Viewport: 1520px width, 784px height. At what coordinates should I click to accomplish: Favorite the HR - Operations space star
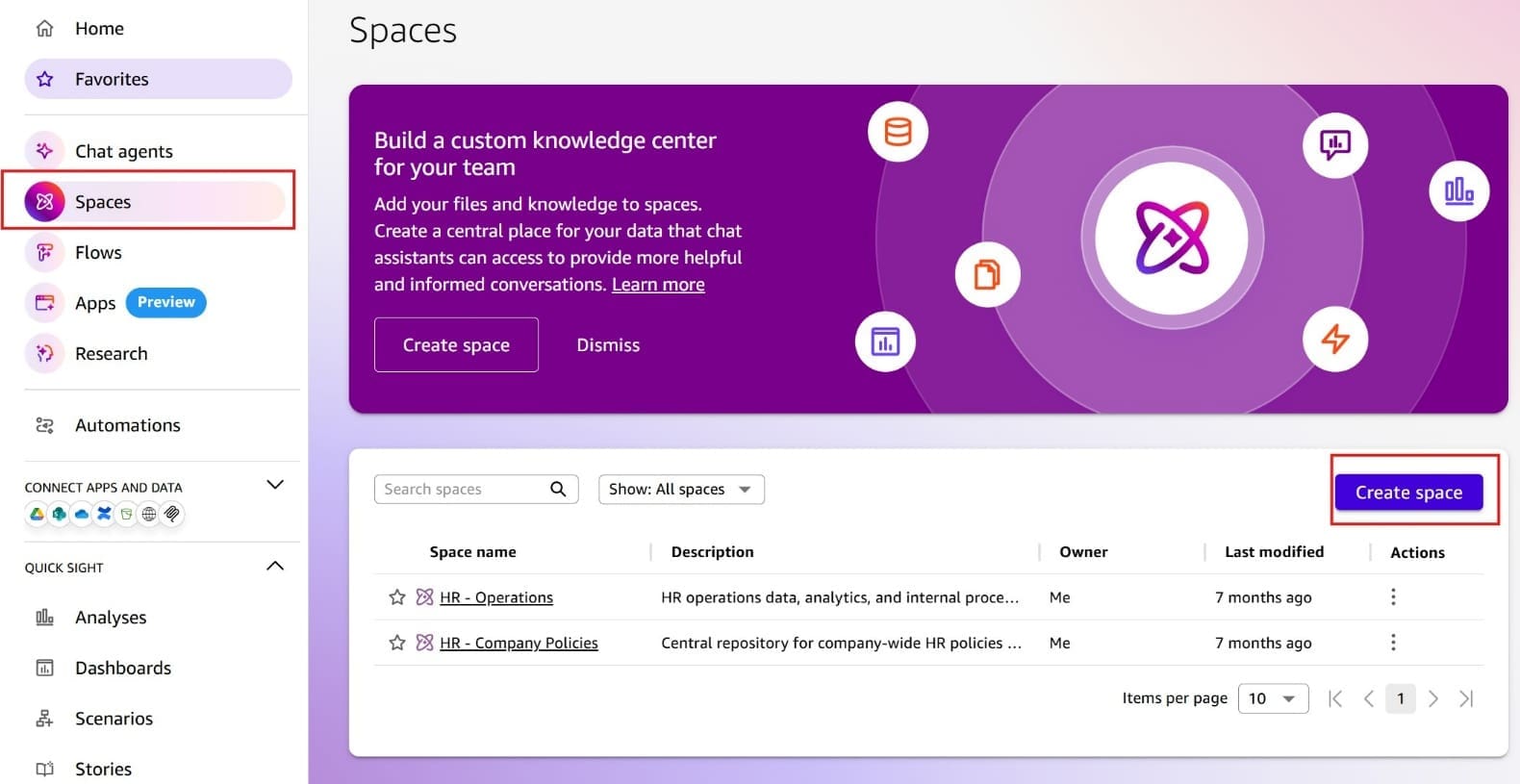click(396, 596)
